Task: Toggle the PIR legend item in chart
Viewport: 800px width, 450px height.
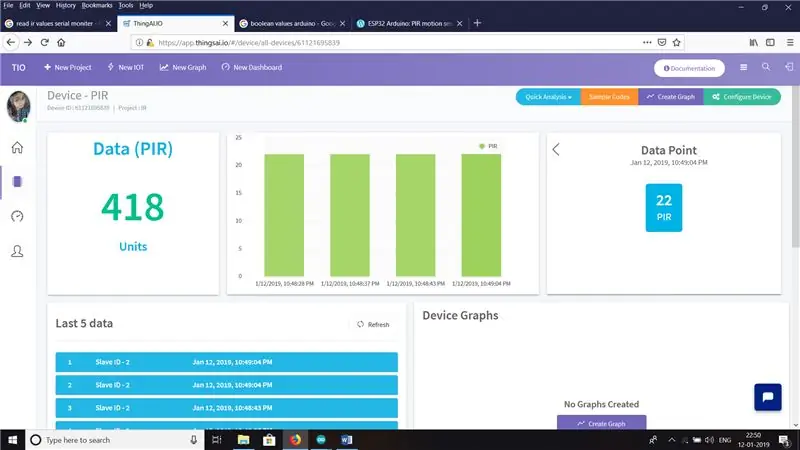Action: point(488,146)
